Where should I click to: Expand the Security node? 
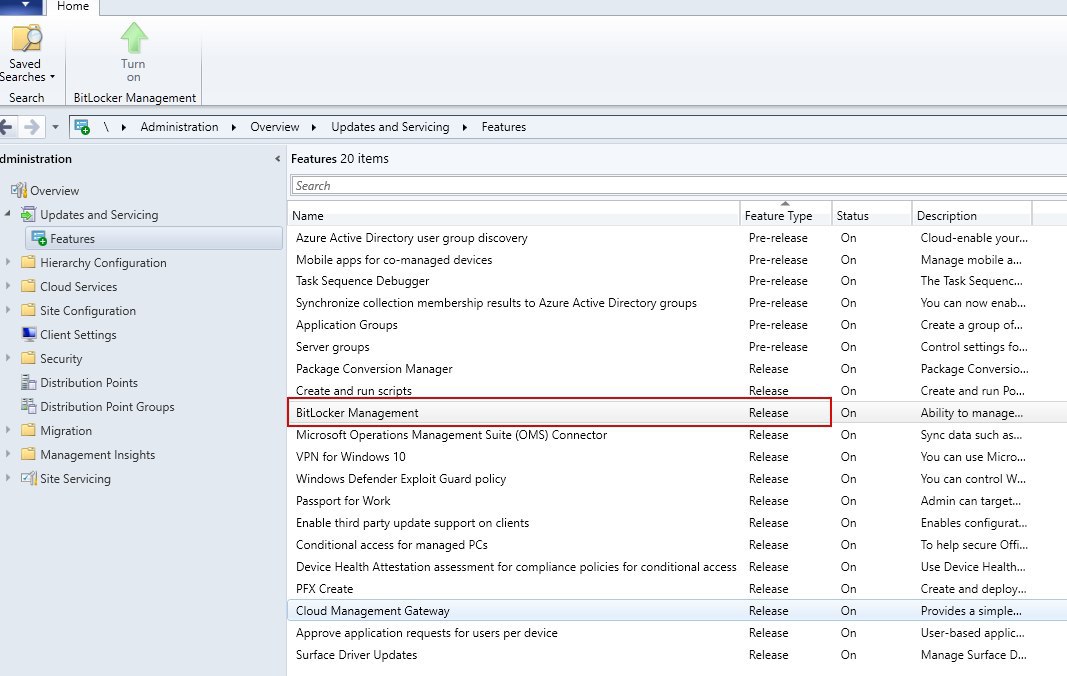click(x=7, y=357)
